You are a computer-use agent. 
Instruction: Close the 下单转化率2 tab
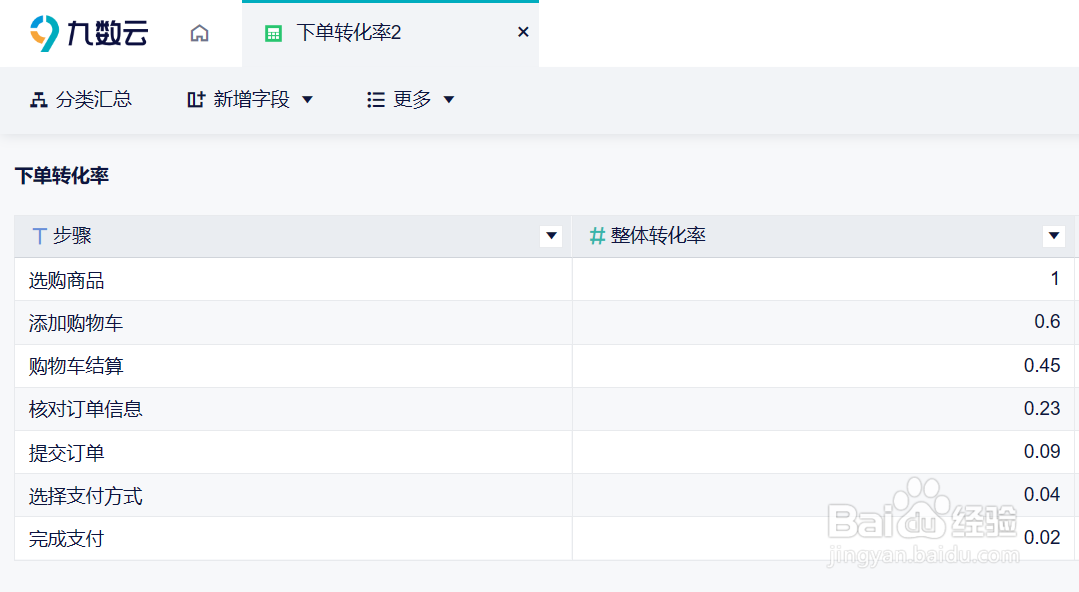[x=522, y=31]
